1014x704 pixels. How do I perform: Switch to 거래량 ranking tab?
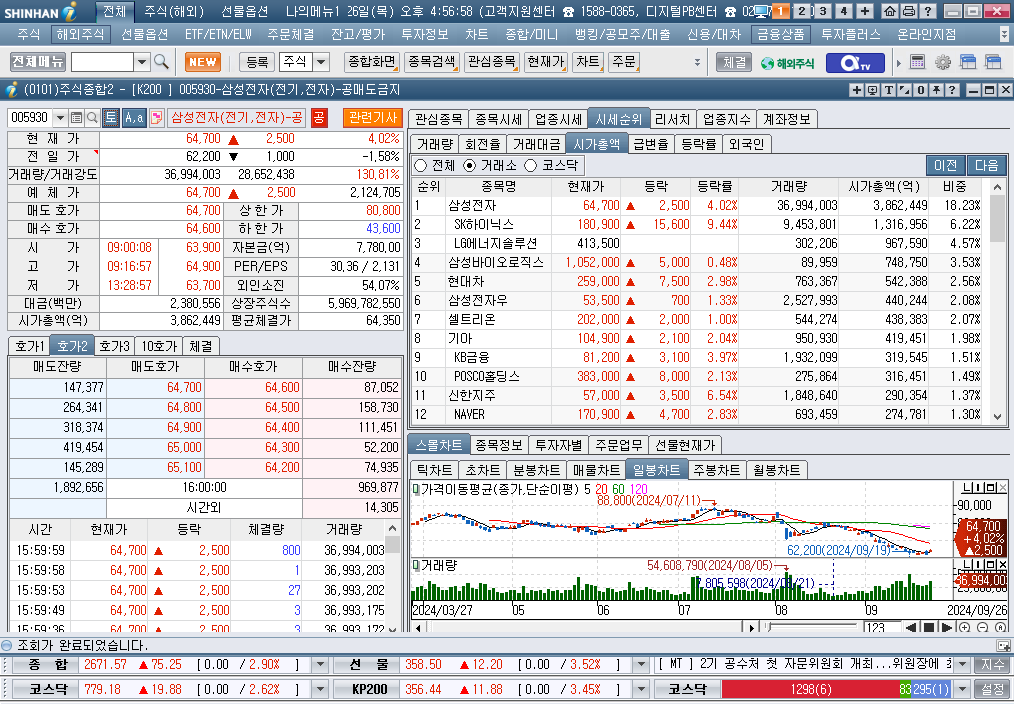point(435,144)
